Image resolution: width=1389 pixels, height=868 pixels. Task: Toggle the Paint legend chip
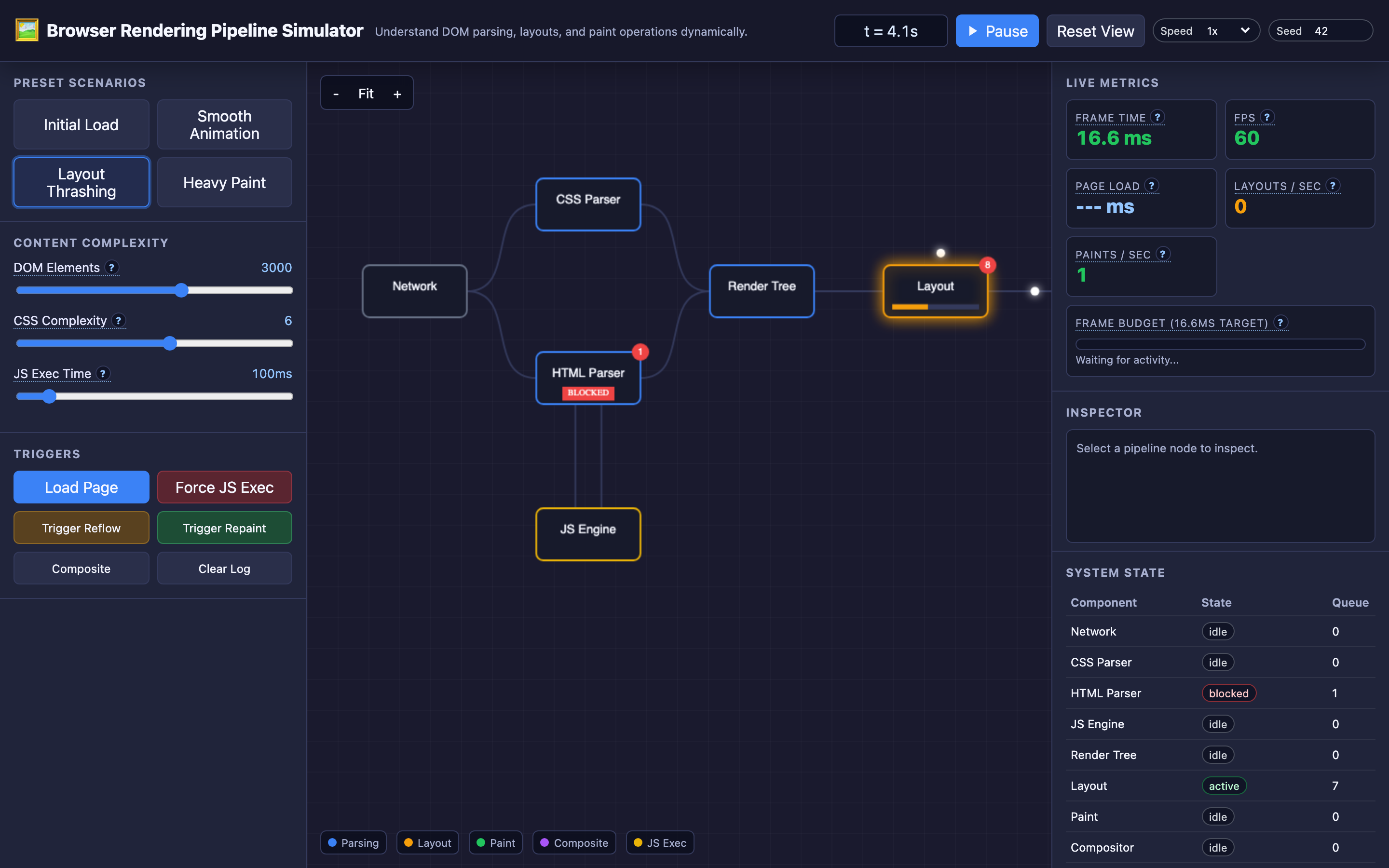[496, 843]
